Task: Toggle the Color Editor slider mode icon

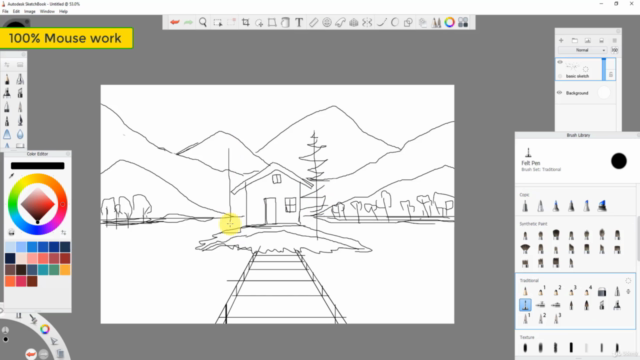Action: point(64,232)
